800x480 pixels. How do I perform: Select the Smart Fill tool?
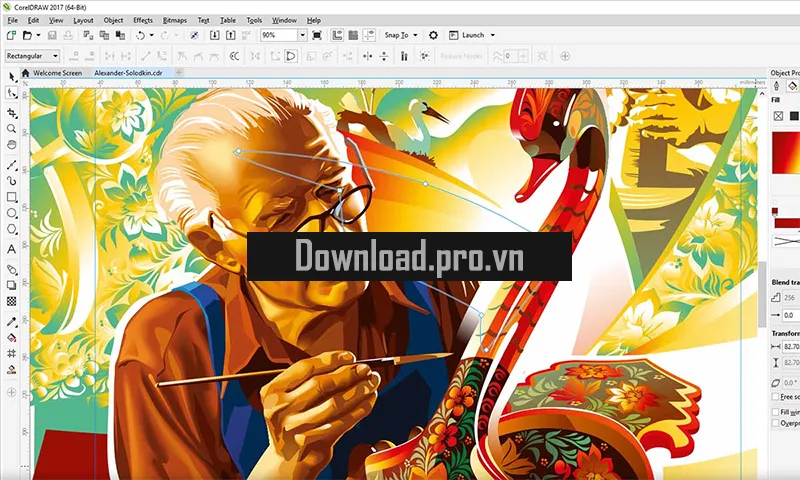(x=12, y=369)
